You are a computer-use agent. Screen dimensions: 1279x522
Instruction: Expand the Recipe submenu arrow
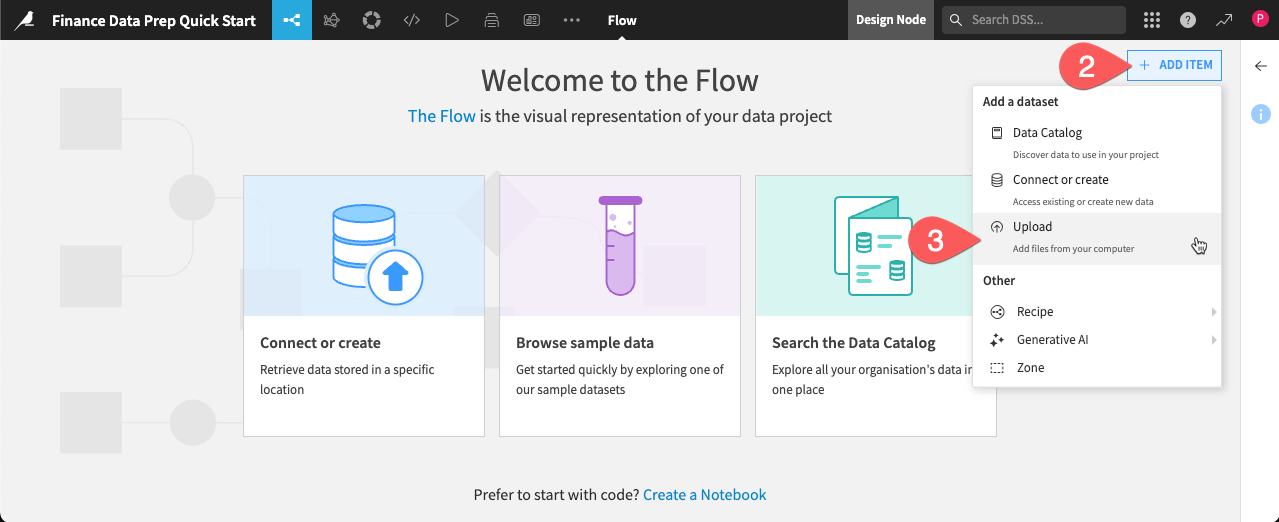click(x=1214, y=312)
